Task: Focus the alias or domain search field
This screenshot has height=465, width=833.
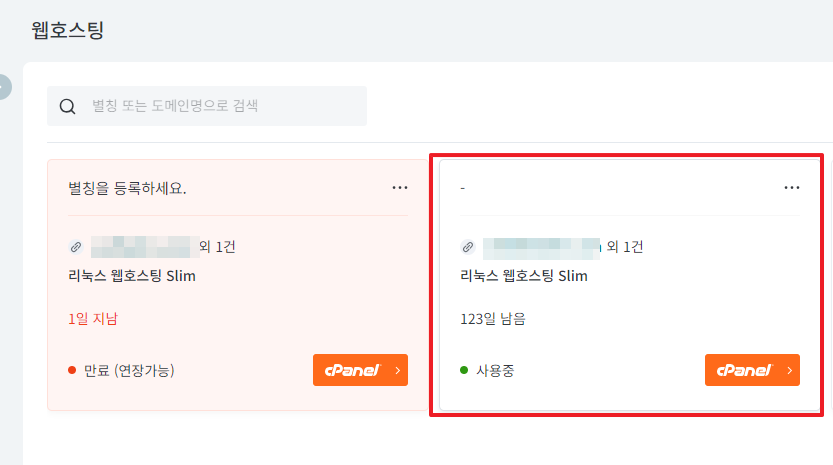Action: 225,106
